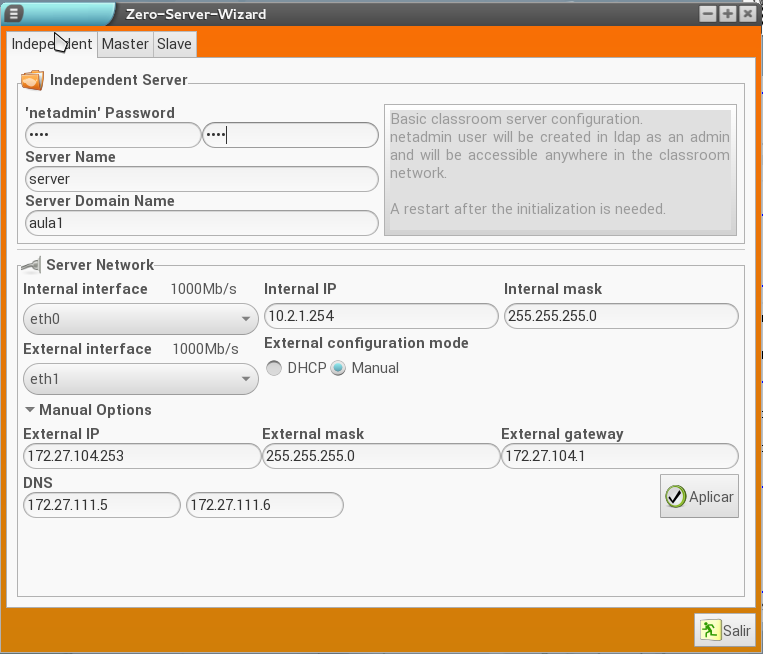Click the Independent Server folder icon
This screenshot has height=654, width=763.
[x=32, y=80]
